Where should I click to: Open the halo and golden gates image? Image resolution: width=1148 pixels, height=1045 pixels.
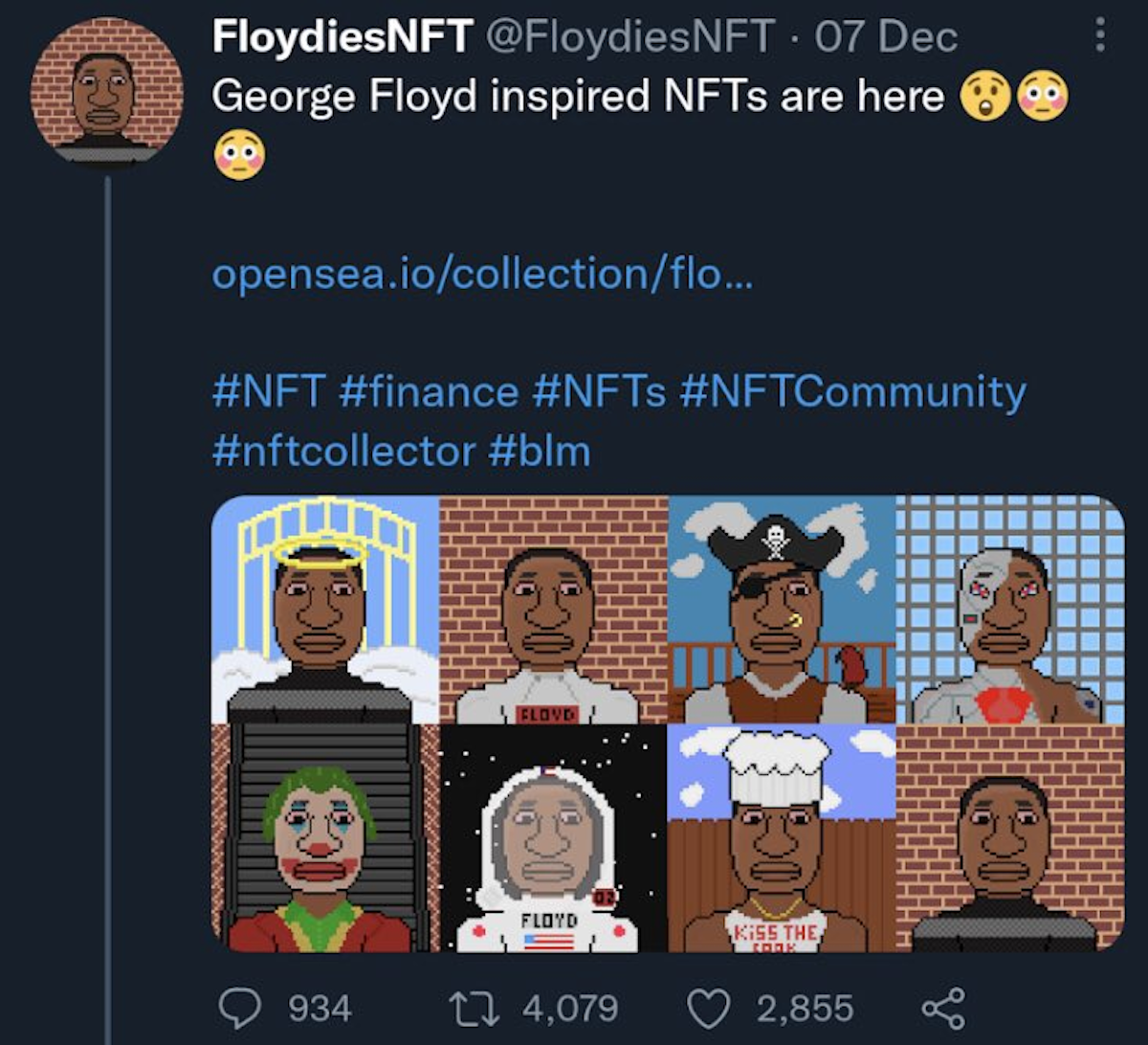(x=325, y=610)
